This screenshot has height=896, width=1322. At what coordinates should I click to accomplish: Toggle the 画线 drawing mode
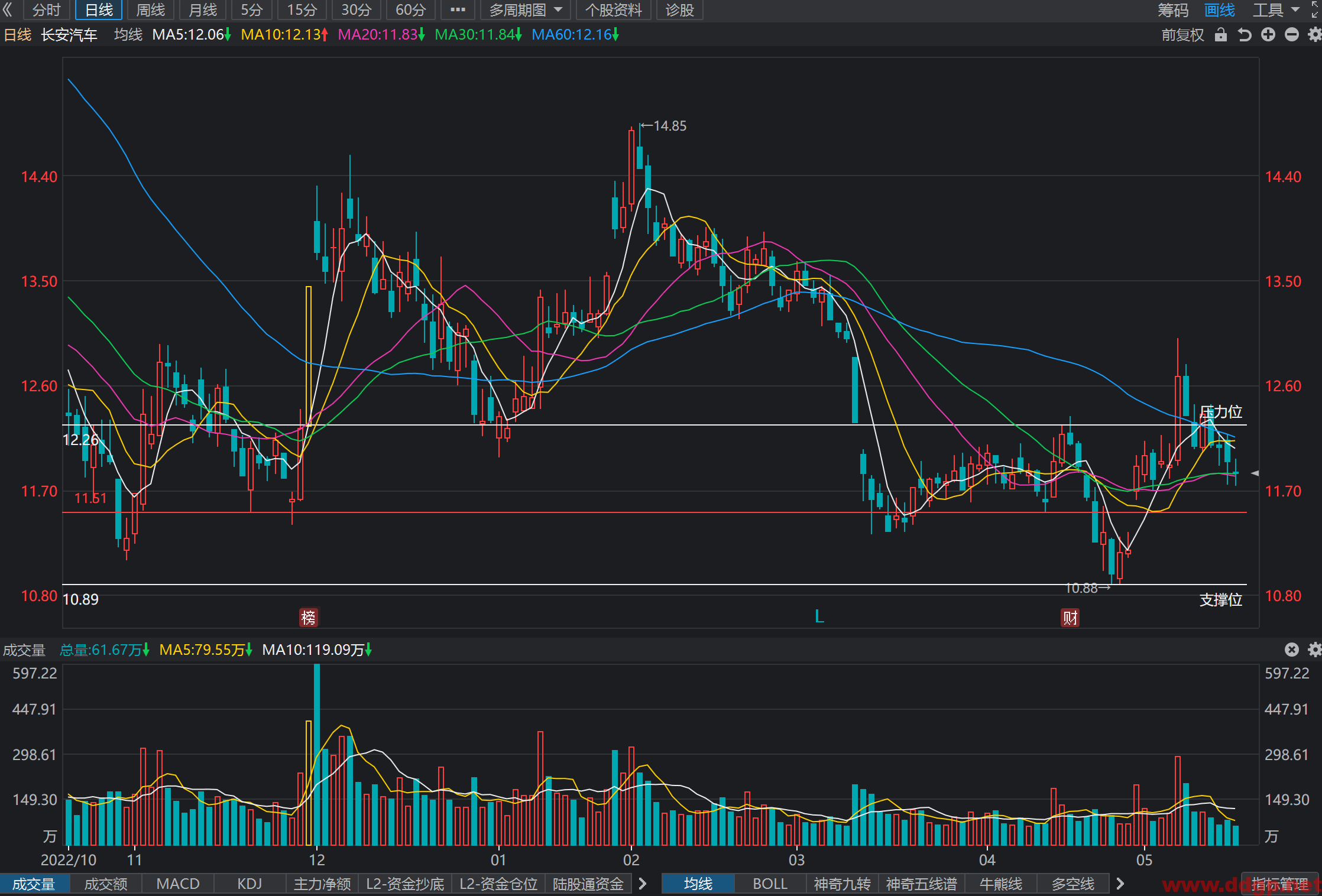pyautogui.click(x=1220, y=10)
